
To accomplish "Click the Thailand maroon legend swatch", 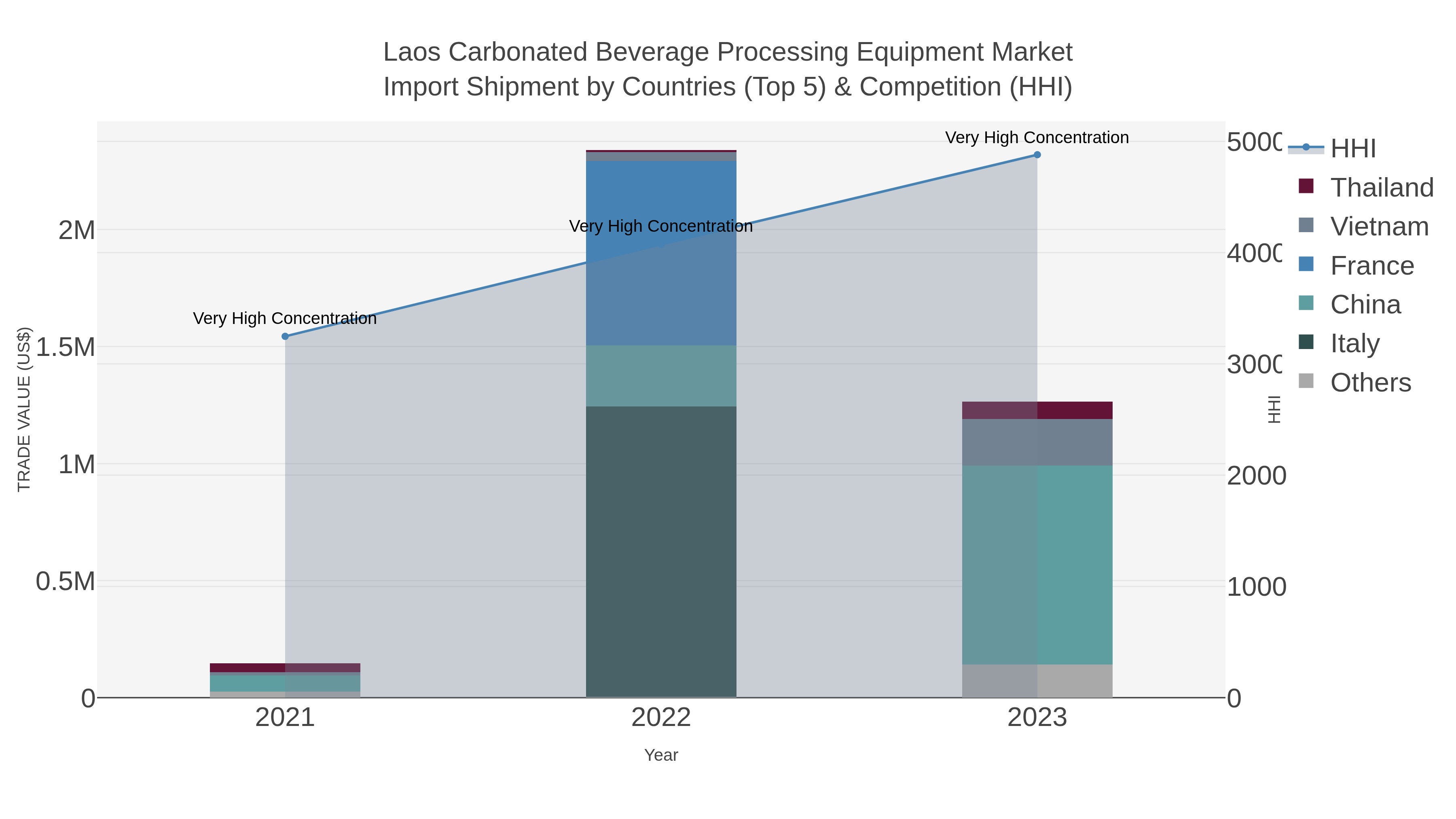I will point(1306,186).
